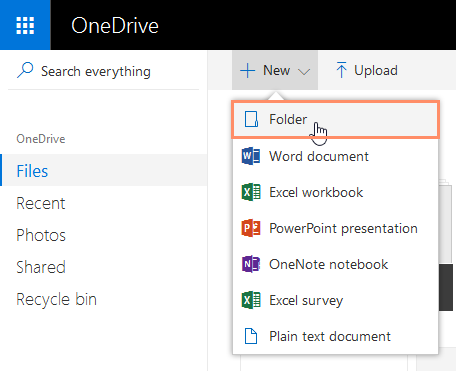
Task: Click the New button label
Action: coord(276,70)
